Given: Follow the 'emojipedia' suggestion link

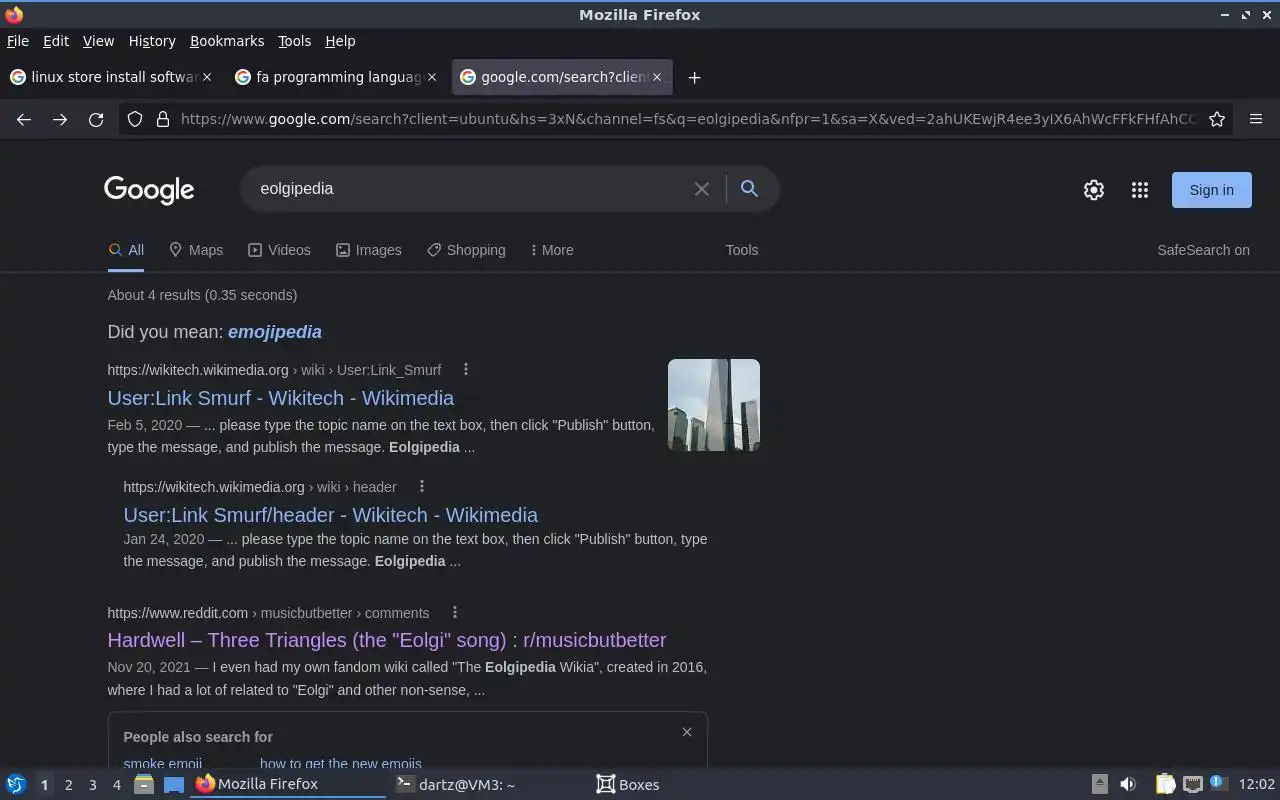Looking at the screenshot, I should (275, 332).
